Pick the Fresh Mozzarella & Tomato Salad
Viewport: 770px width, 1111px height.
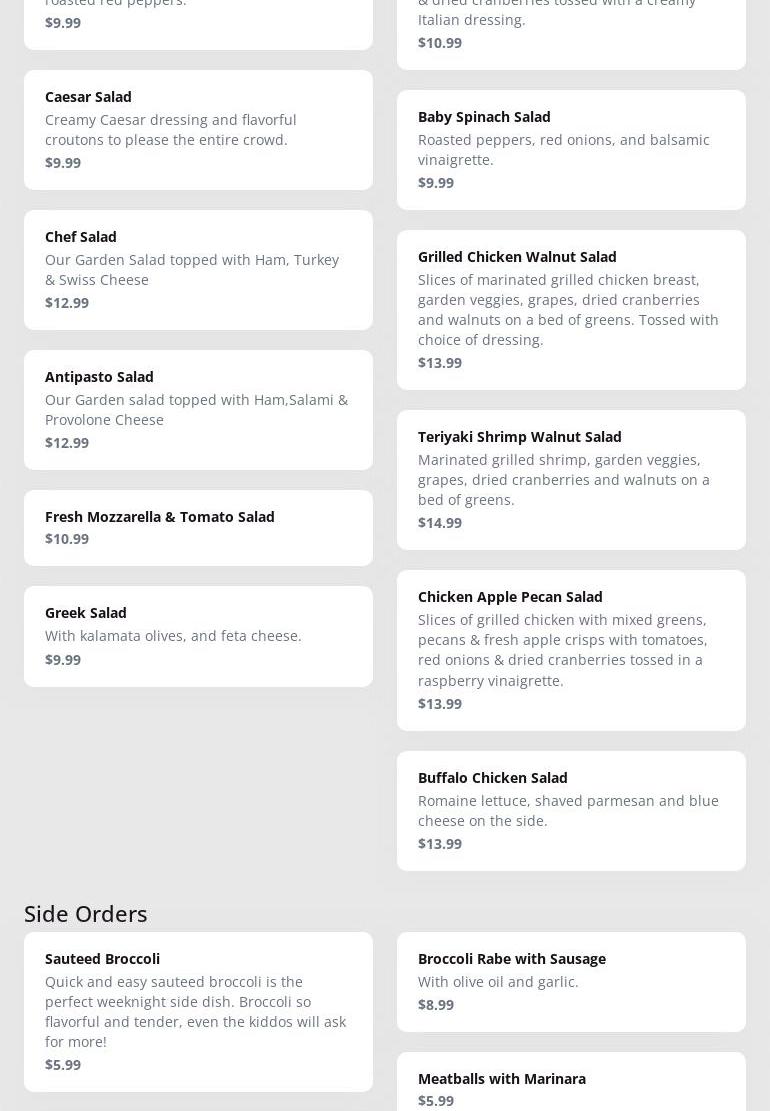198,527
